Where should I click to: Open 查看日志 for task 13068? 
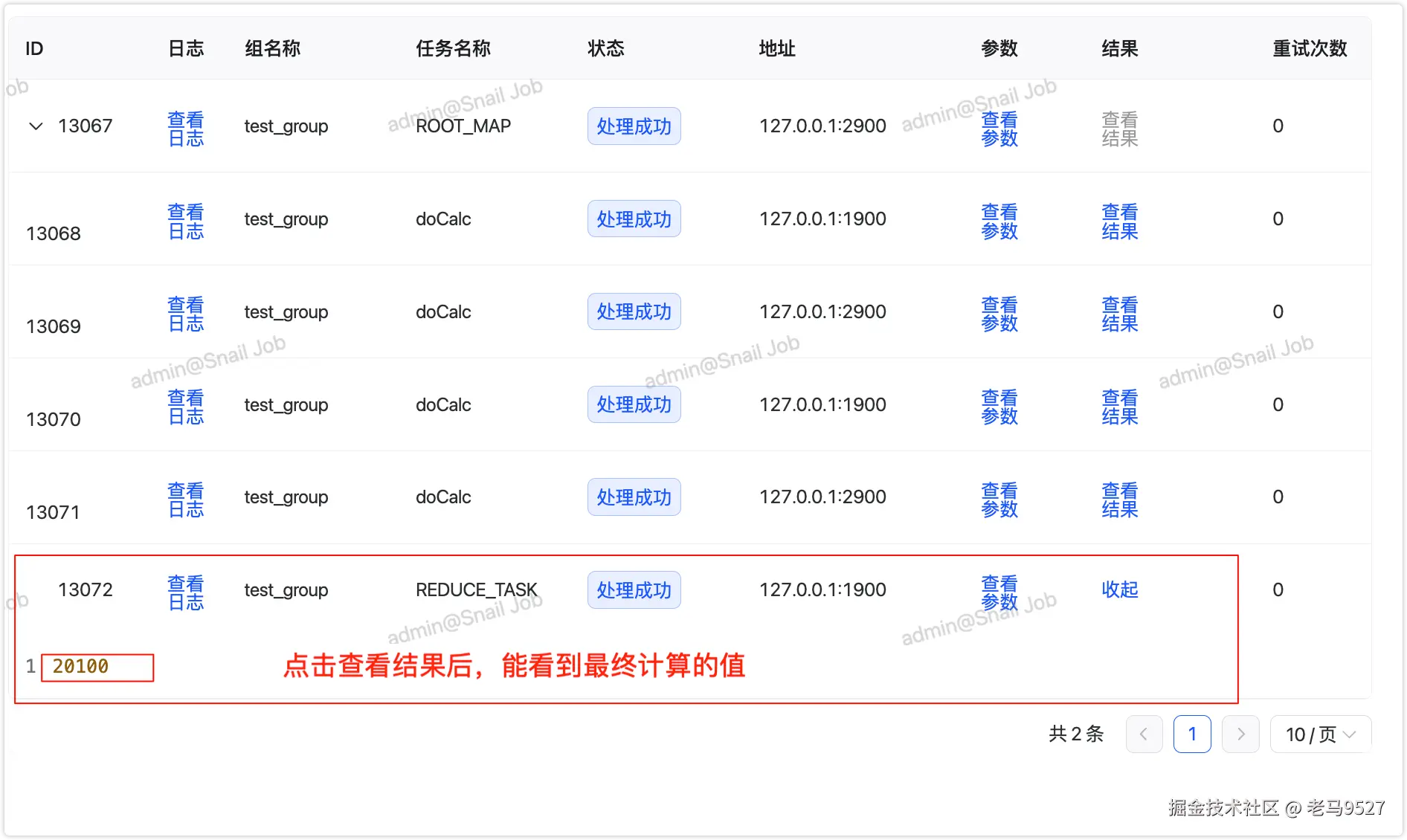186,222
